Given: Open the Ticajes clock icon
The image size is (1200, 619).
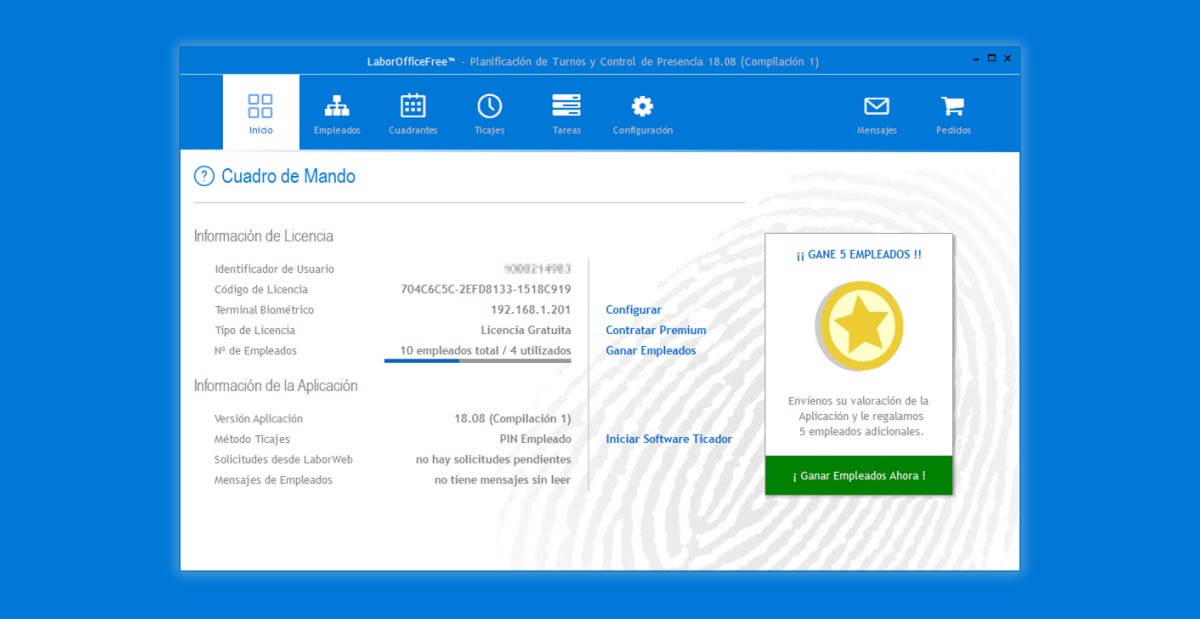Looking at the screenshot, I should [x=489, y=106].
